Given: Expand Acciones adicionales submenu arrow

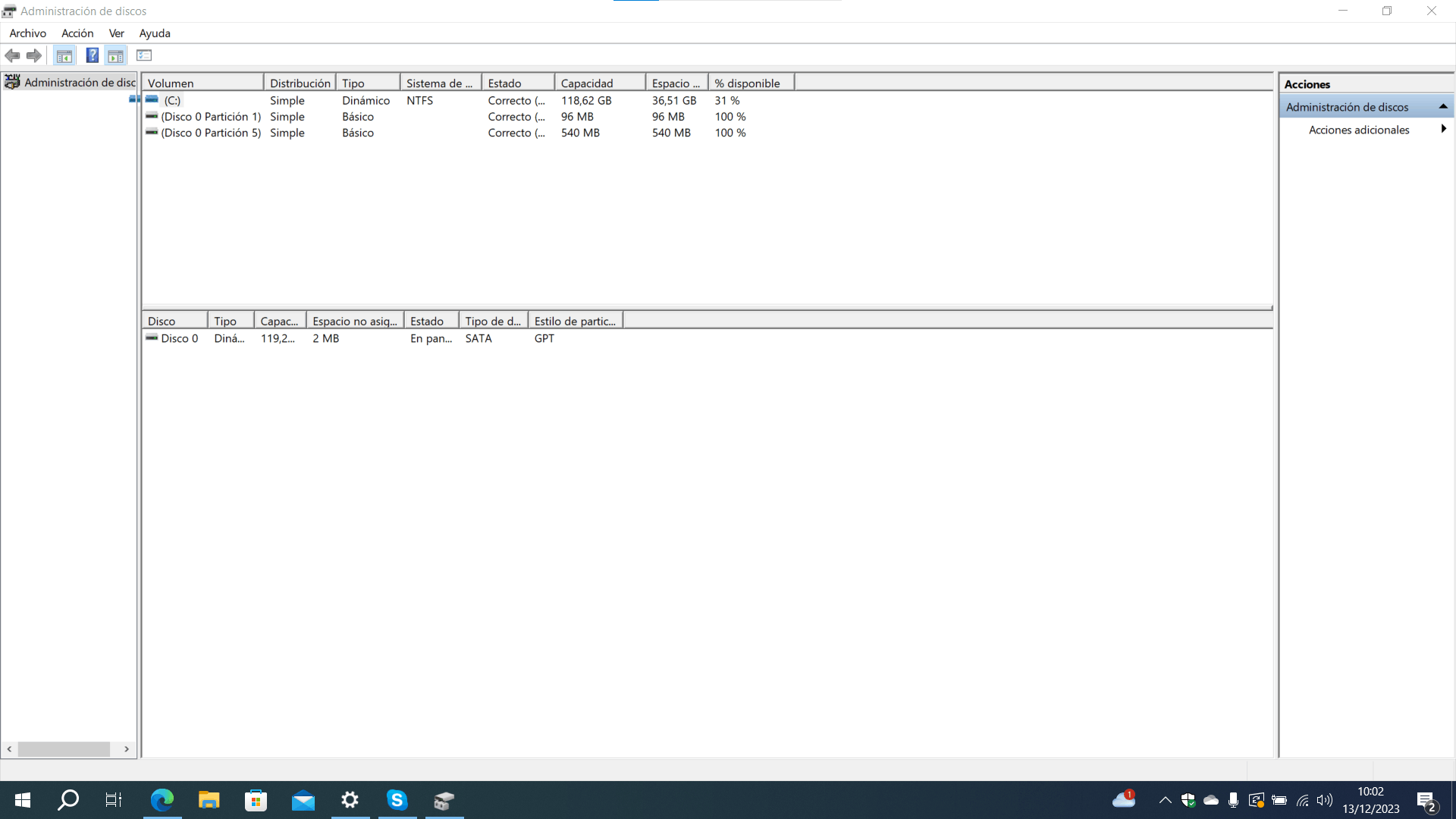Looking at the screenshot, I should [1443, 129].
